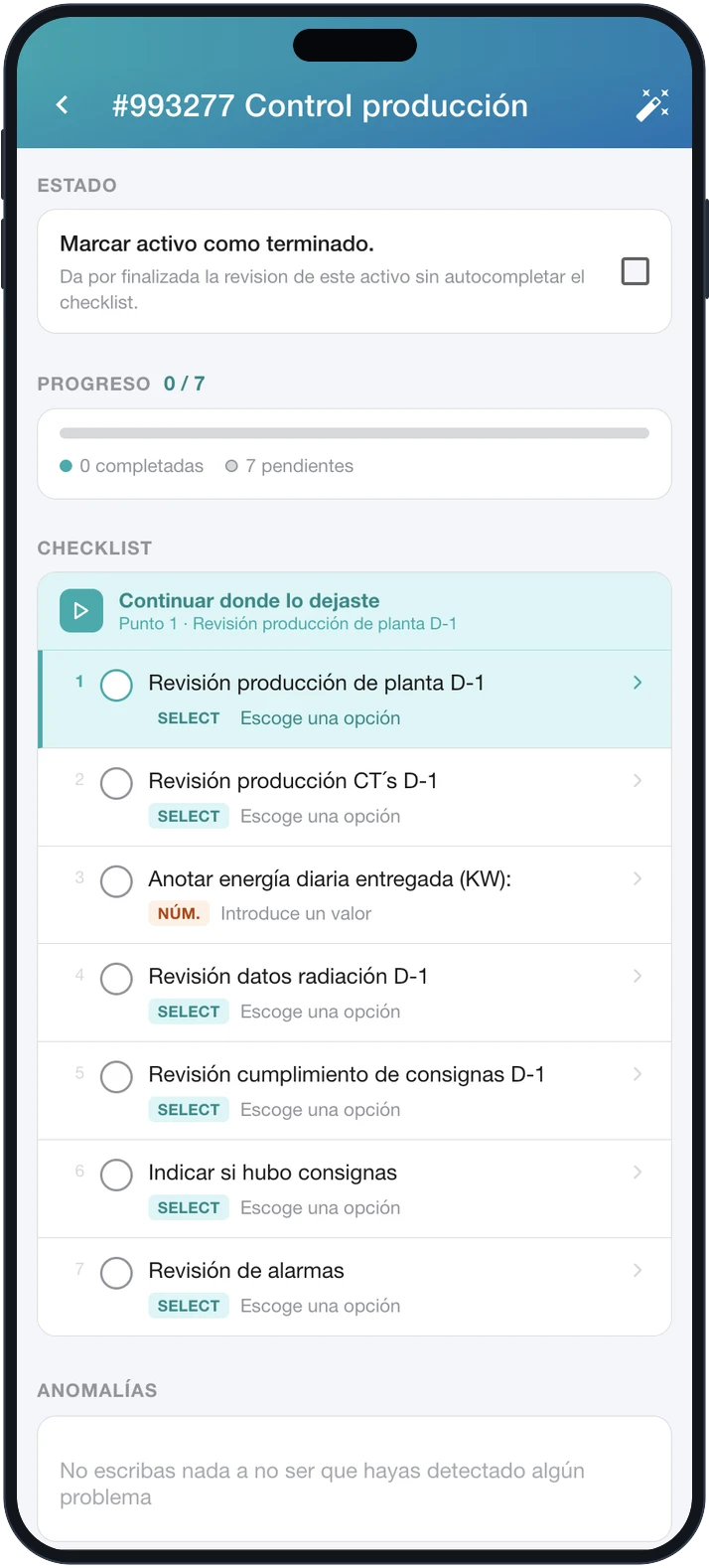Check the Marcar activo como terminado checkbox
The height and width of the screenshot is (1568, 709).
tap(636, 271)
